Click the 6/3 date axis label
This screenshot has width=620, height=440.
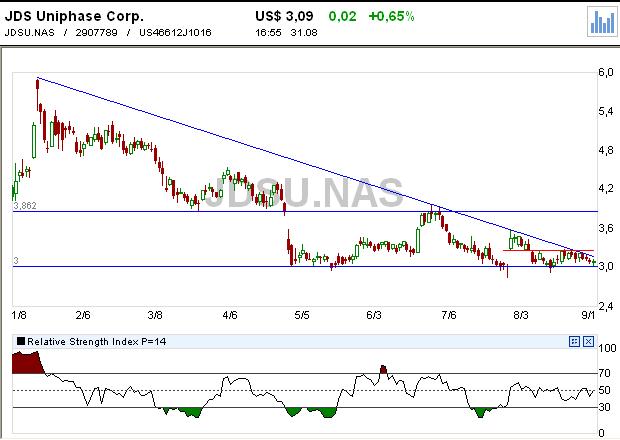tap(374, 315)
